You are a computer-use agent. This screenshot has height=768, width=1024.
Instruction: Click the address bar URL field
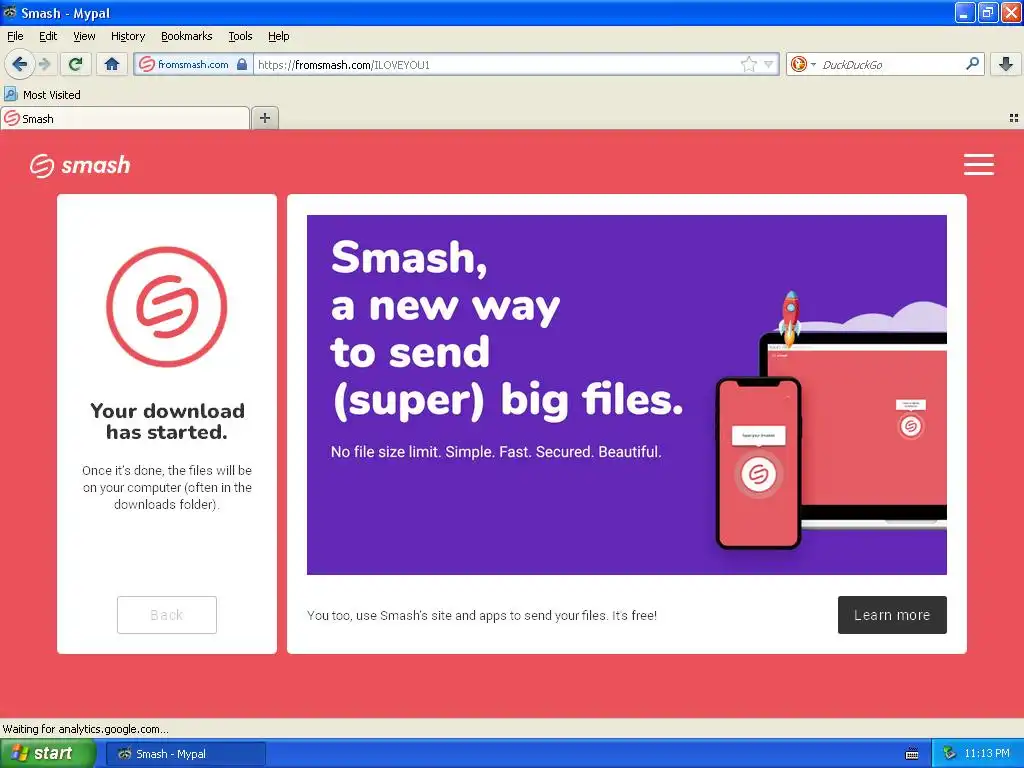(x=496, y=64)
